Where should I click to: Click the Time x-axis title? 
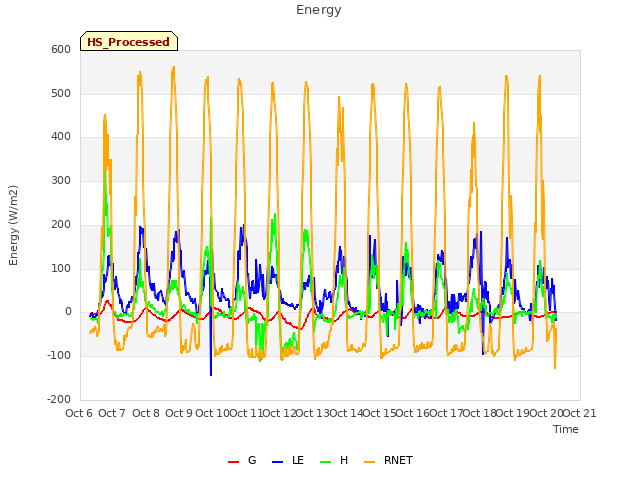pyautogui.click(x=566, y=429)
